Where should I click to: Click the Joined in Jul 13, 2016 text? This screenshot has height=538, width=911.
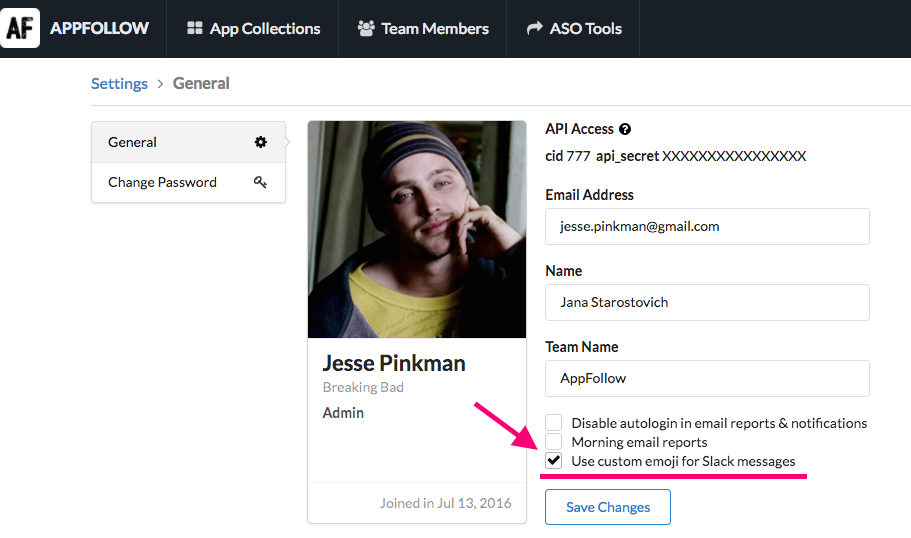pos(446,503)
